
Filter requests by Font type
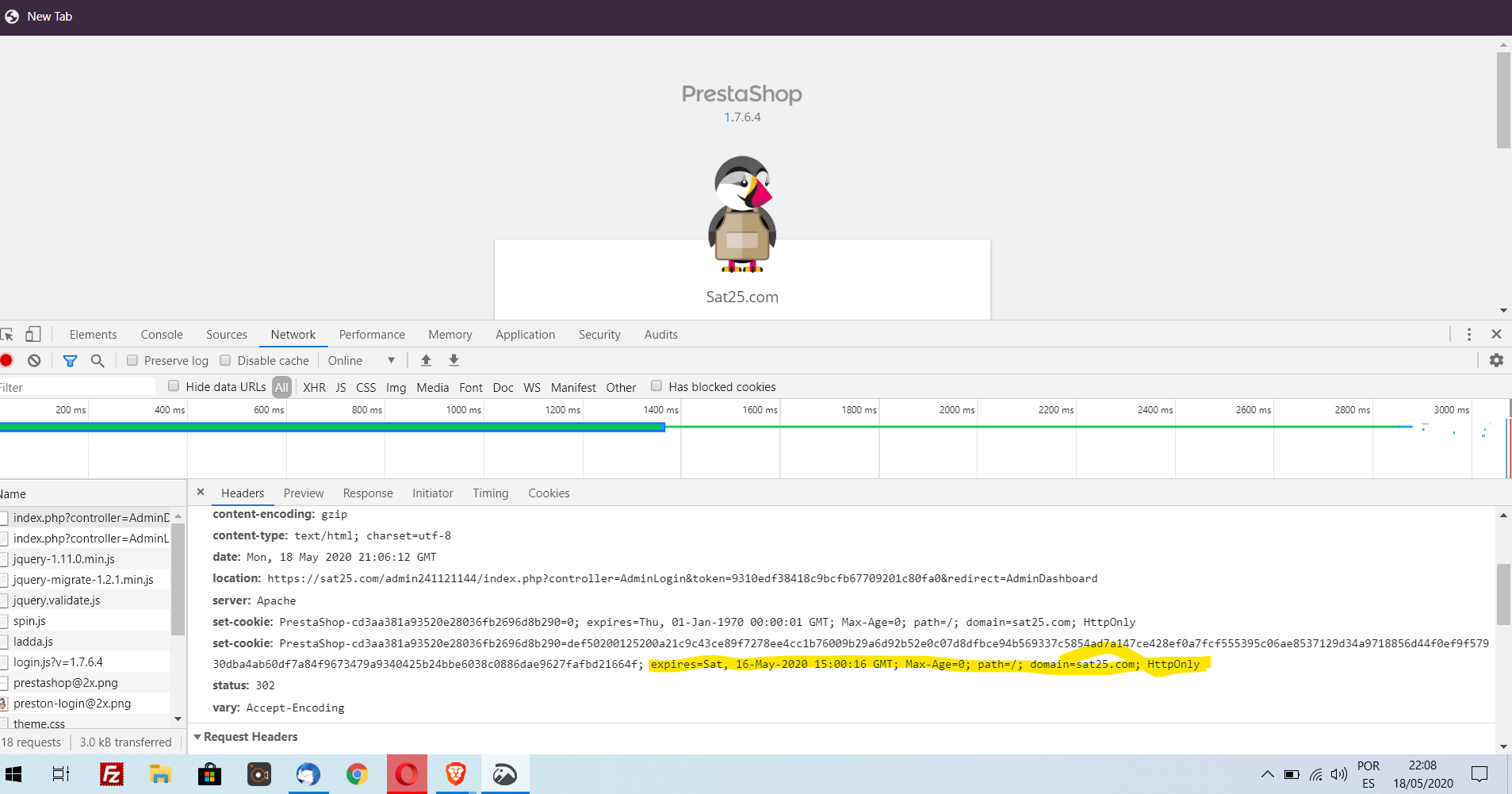pos(471,387)
